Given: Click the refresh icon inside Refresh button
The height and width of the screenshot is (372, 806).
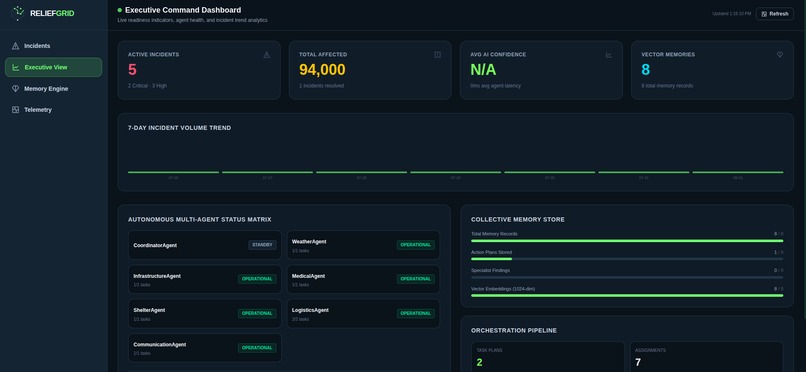Looking at the screenshot, I should coord(764,14).
